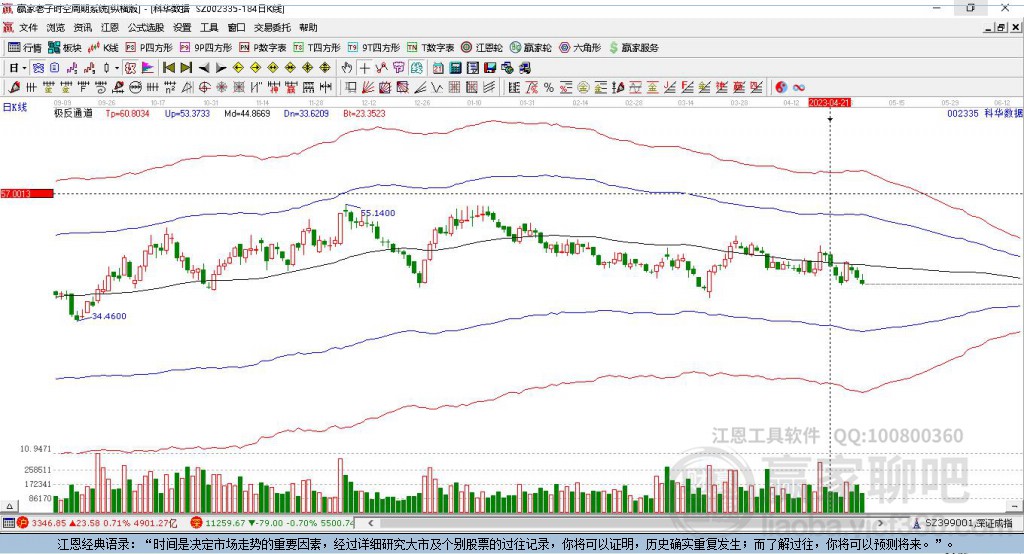Image resolution: width=1024 pixels, height=554 pixels.
Task: Click the status bar scroll left arrow
Action: 370,523
